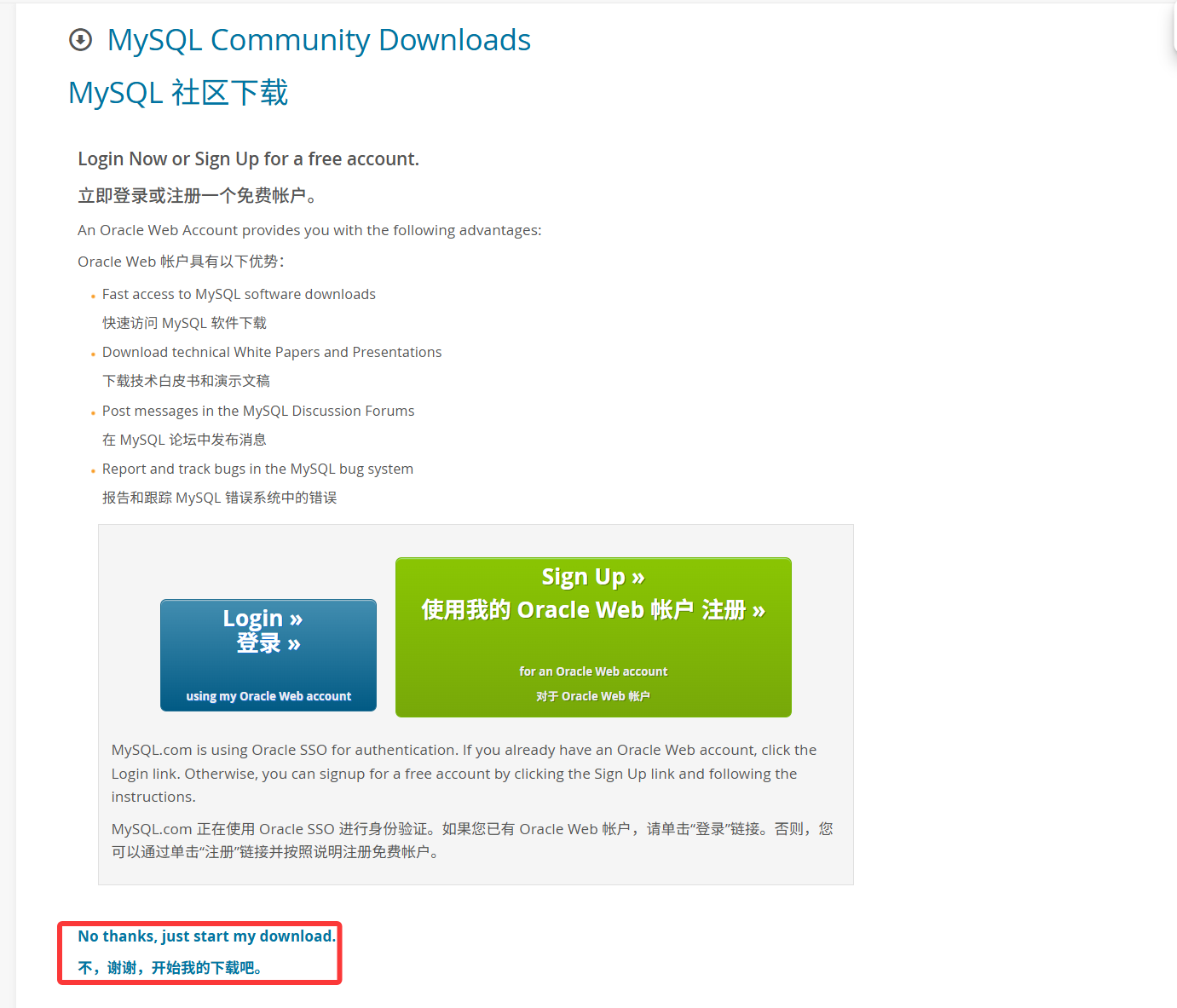
Task: Click Chinese text '不，谢谢，开始我的下载吧。'
Action: tap(173, 968)
